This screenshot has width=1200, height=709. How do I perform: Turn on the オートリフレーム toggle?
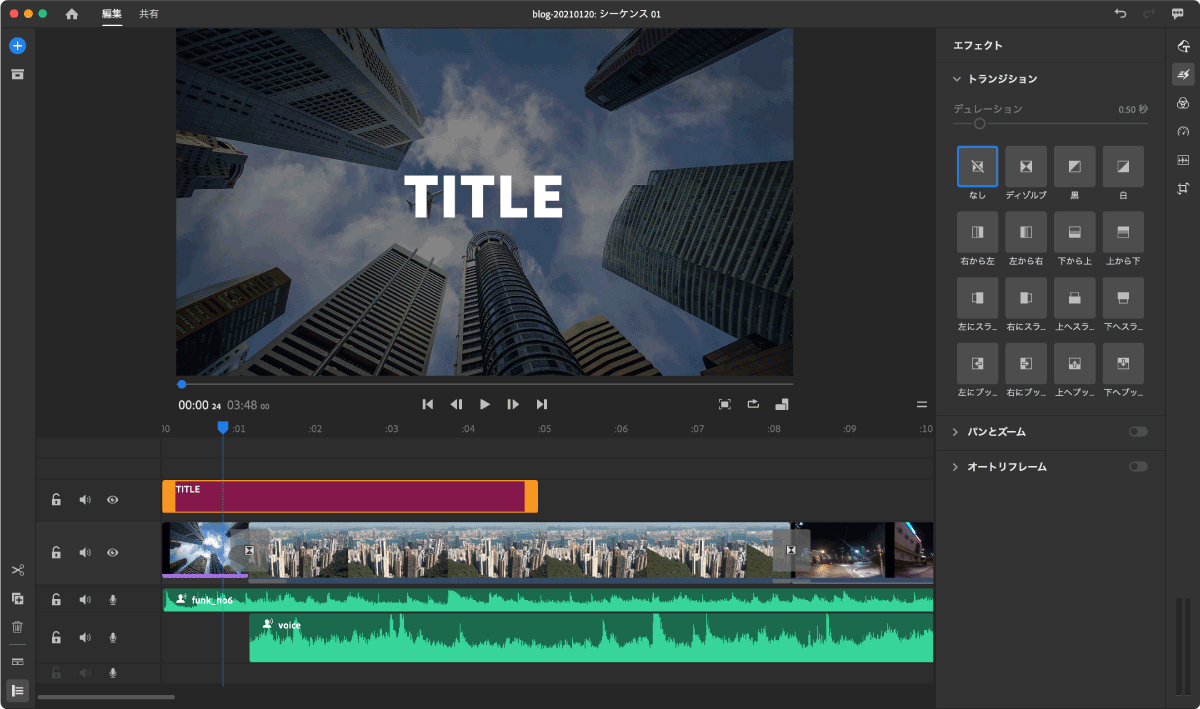coord(1138,467)
